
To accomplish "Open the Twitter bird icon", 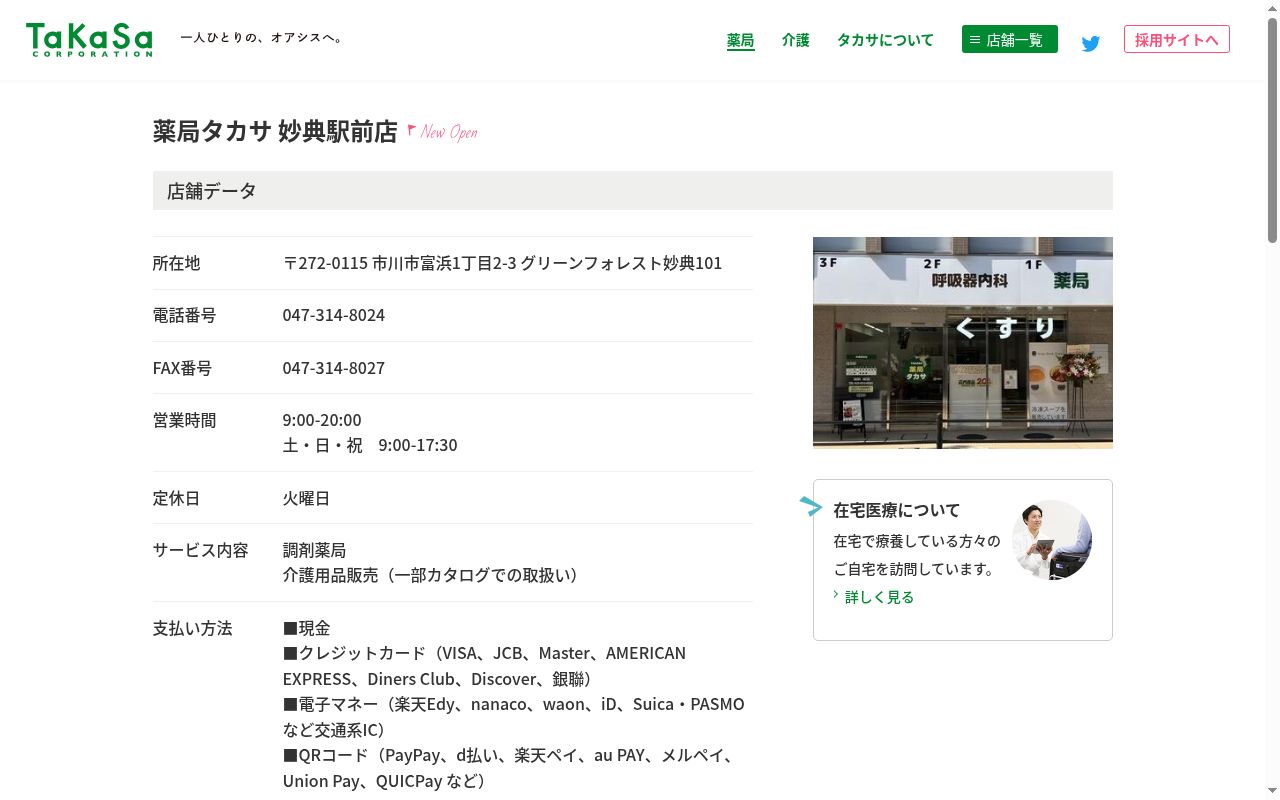I will pyautogui.click(x=1091, y=43).
